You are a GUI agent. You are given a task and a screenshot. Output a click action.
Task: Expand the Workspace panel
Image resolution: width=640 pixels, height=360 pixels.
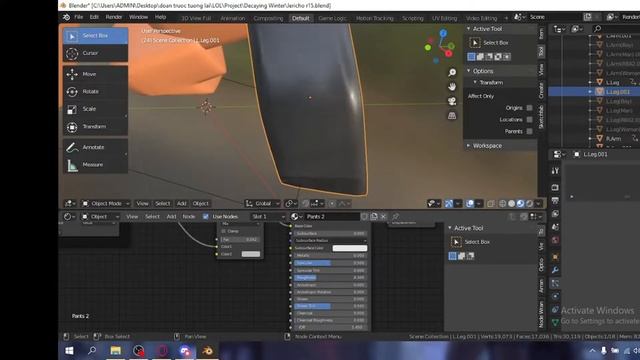(469, 146)
